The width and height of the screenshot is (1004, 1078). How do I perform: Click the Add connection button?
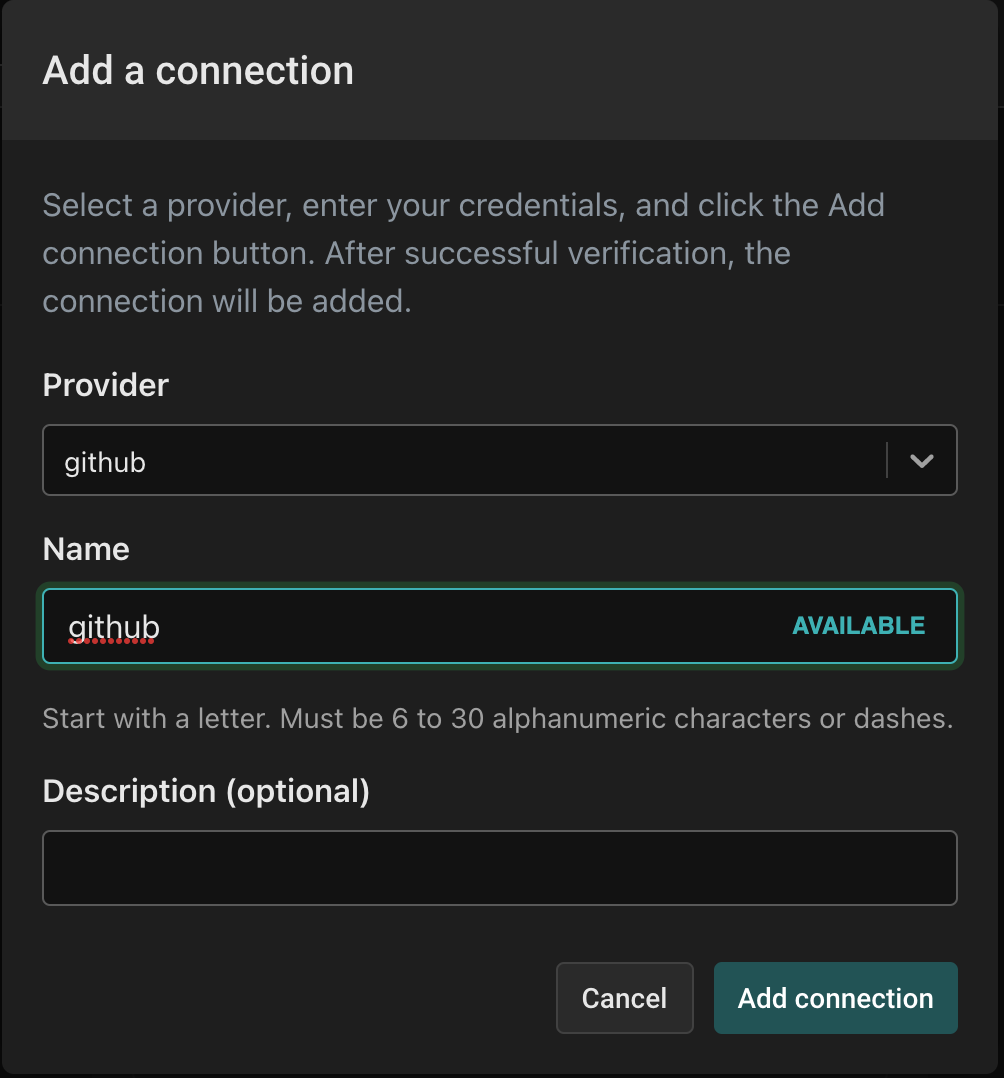[x=836, y=998]
